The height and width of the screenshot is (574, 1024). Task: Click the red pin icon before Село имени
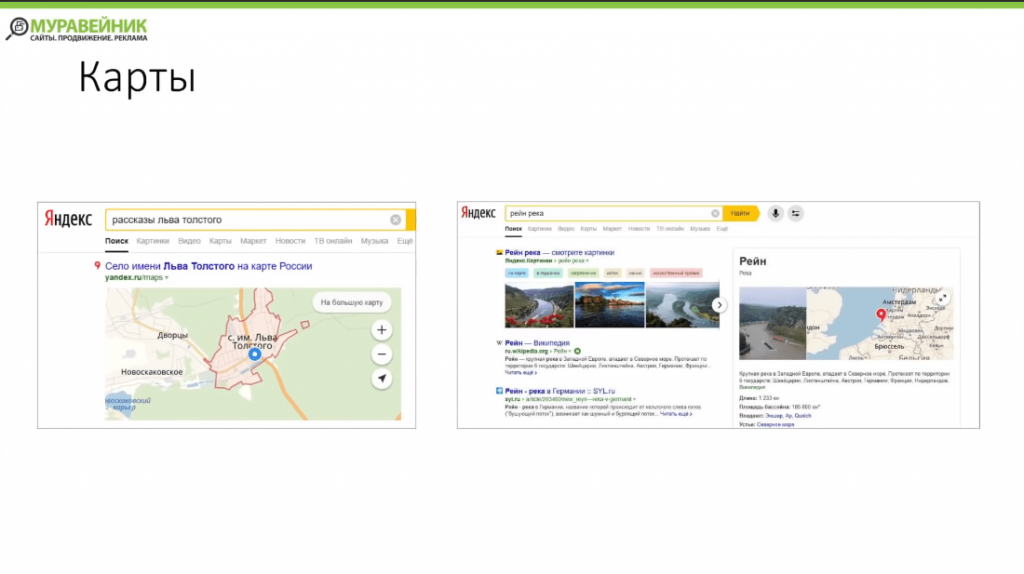click(x=97, y=266)
